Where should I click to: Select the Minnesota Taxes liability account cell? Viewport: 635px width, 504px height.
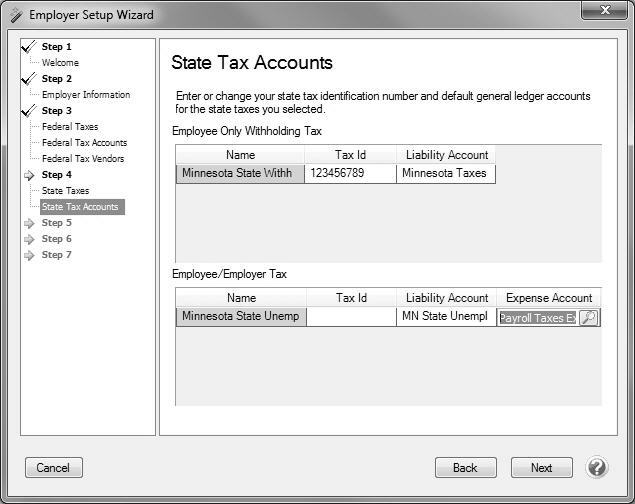click(x=446, y=173)
